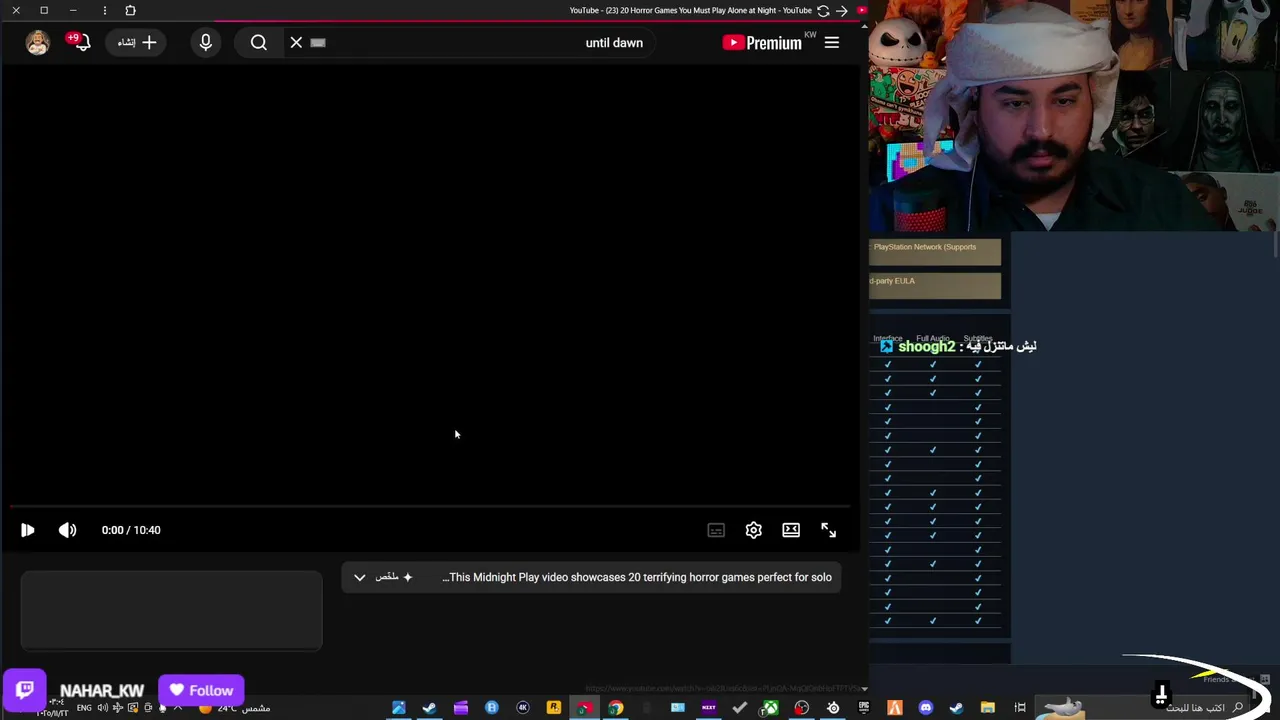The height and width of the screenshot is (720, 1280).
Task: Open Google Chrome taskbar icon
Action: tap(615, 708)
